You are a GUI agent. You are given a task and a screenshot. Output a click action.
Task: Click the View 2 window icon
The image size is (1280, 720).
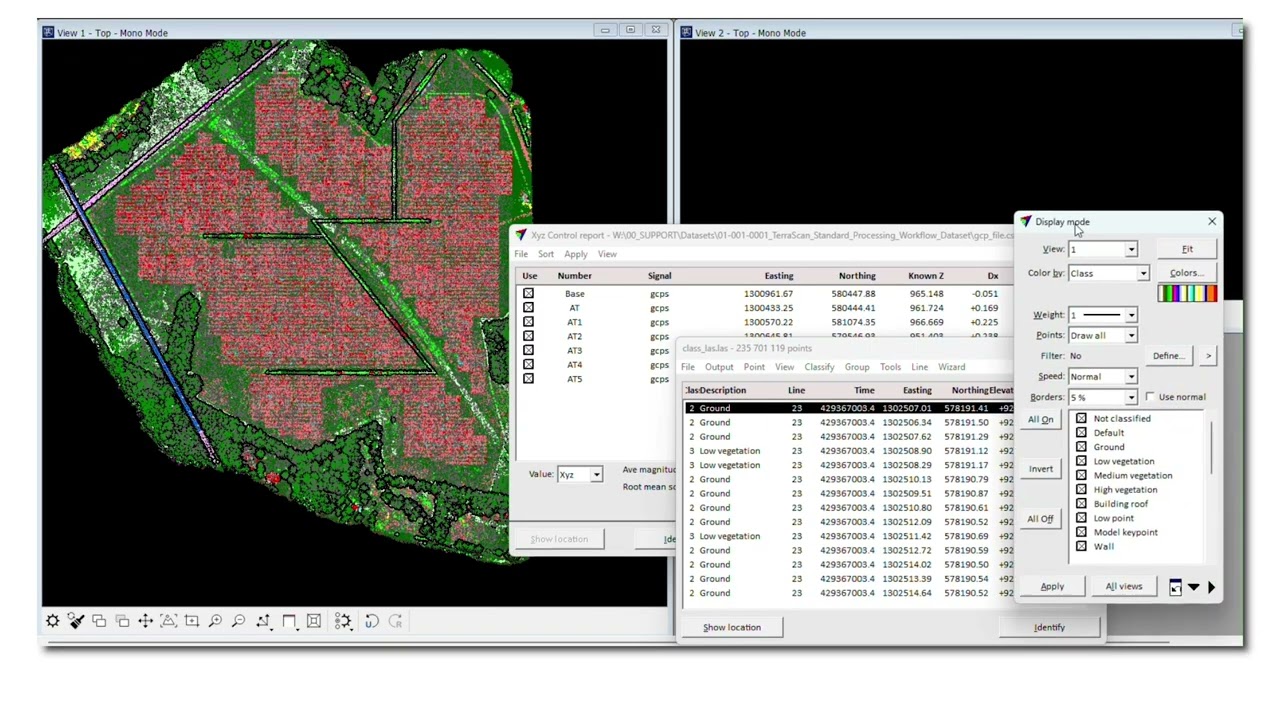(x=686, y=33)
